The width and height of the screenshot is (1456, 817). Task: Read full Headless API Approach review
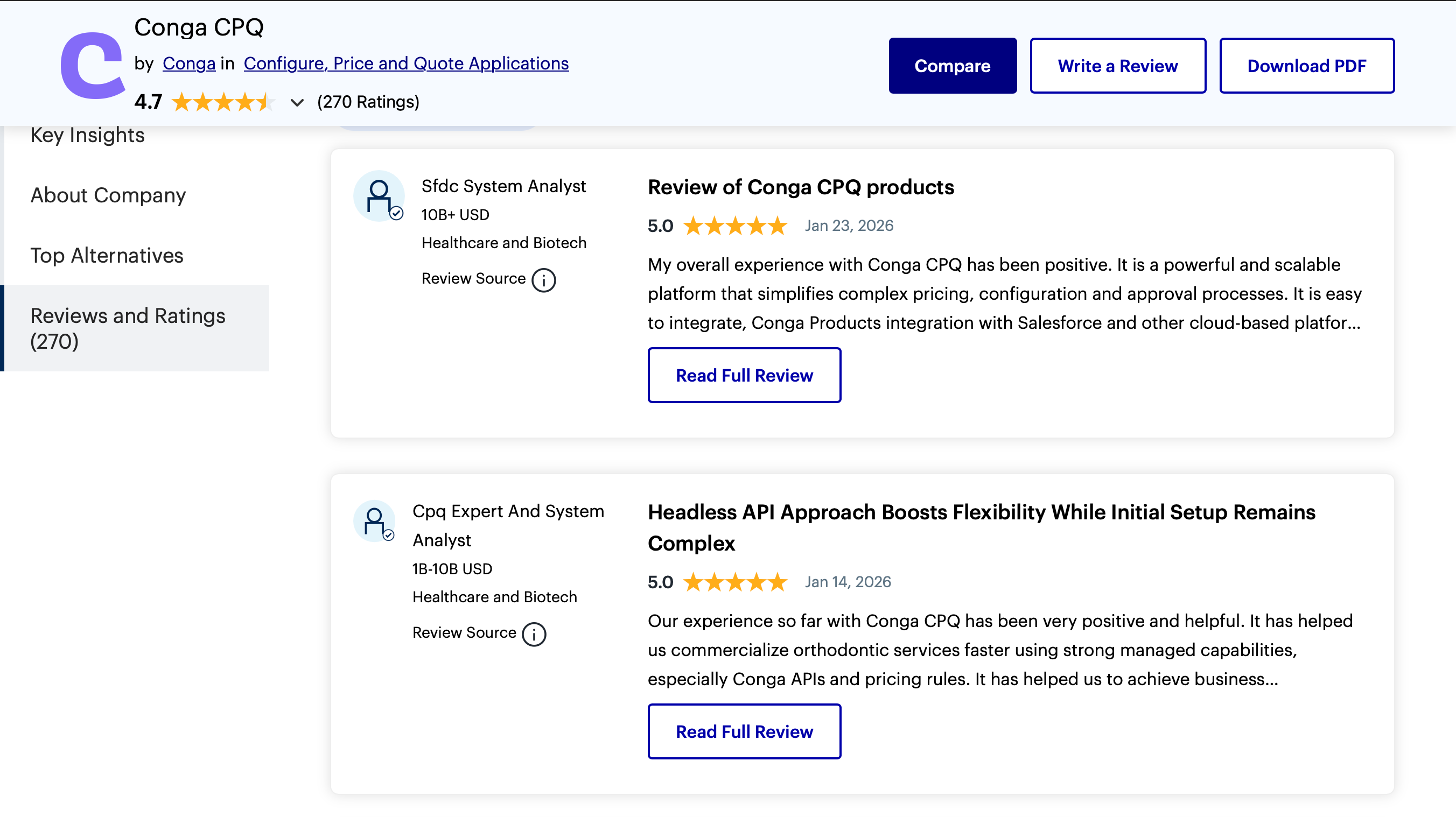[x=744, y=731]
